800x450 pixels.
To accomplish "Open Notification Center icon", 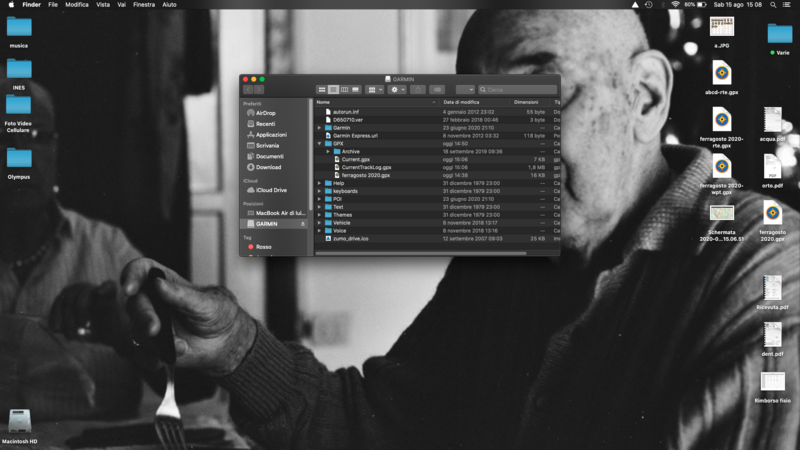I will coord(787,5).
